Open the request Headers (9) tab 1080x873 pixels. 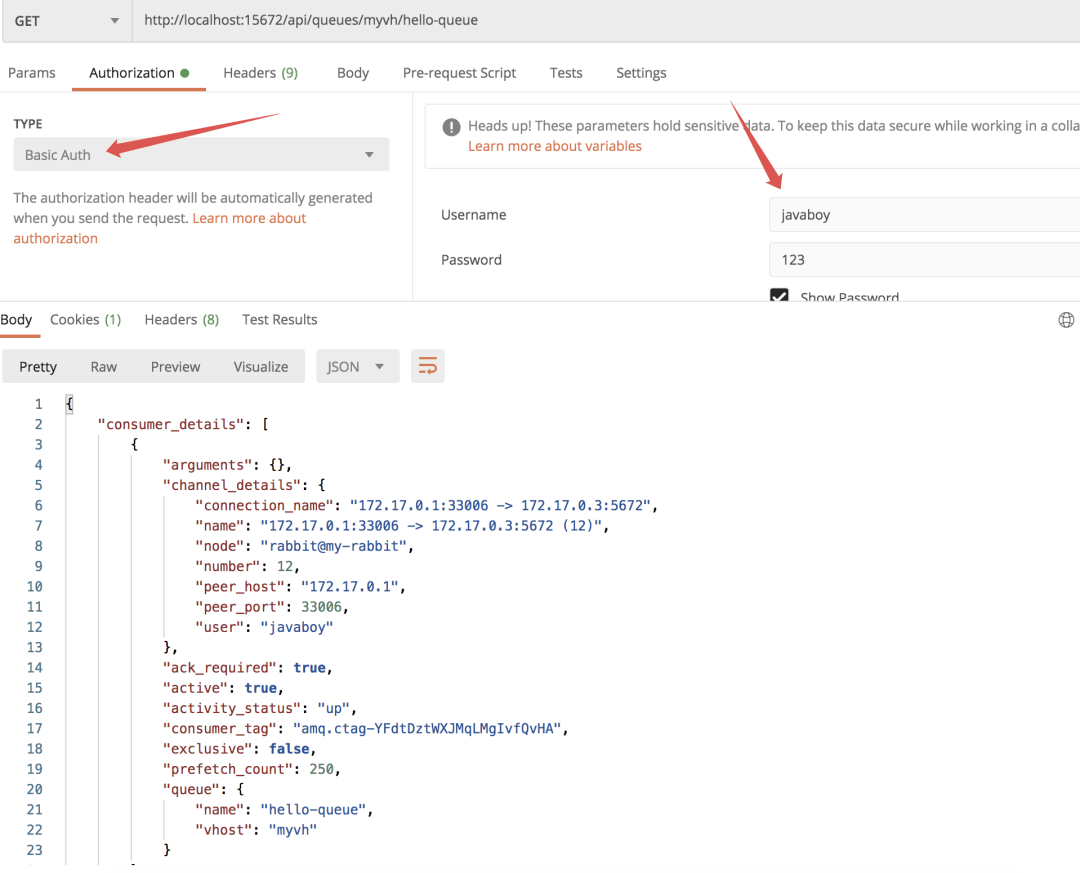(260, 73)
